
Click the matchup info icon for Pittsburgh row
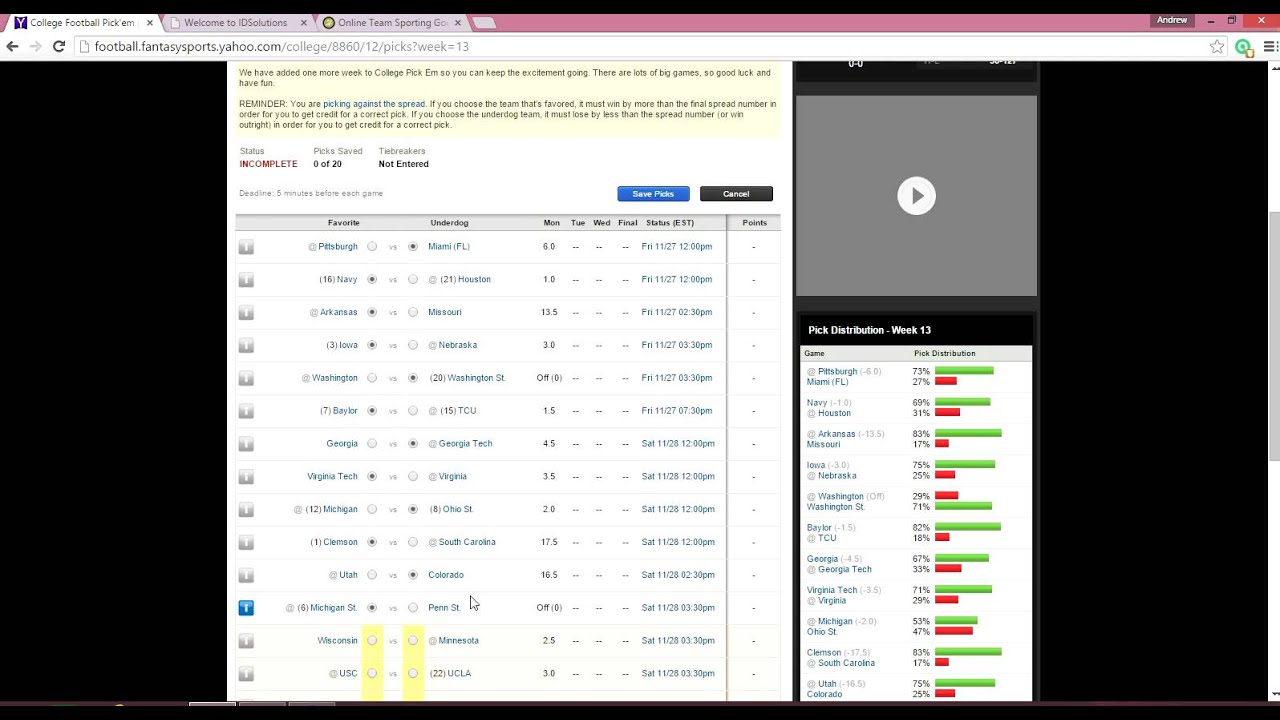pyautogui.click(x=246, y=247)
